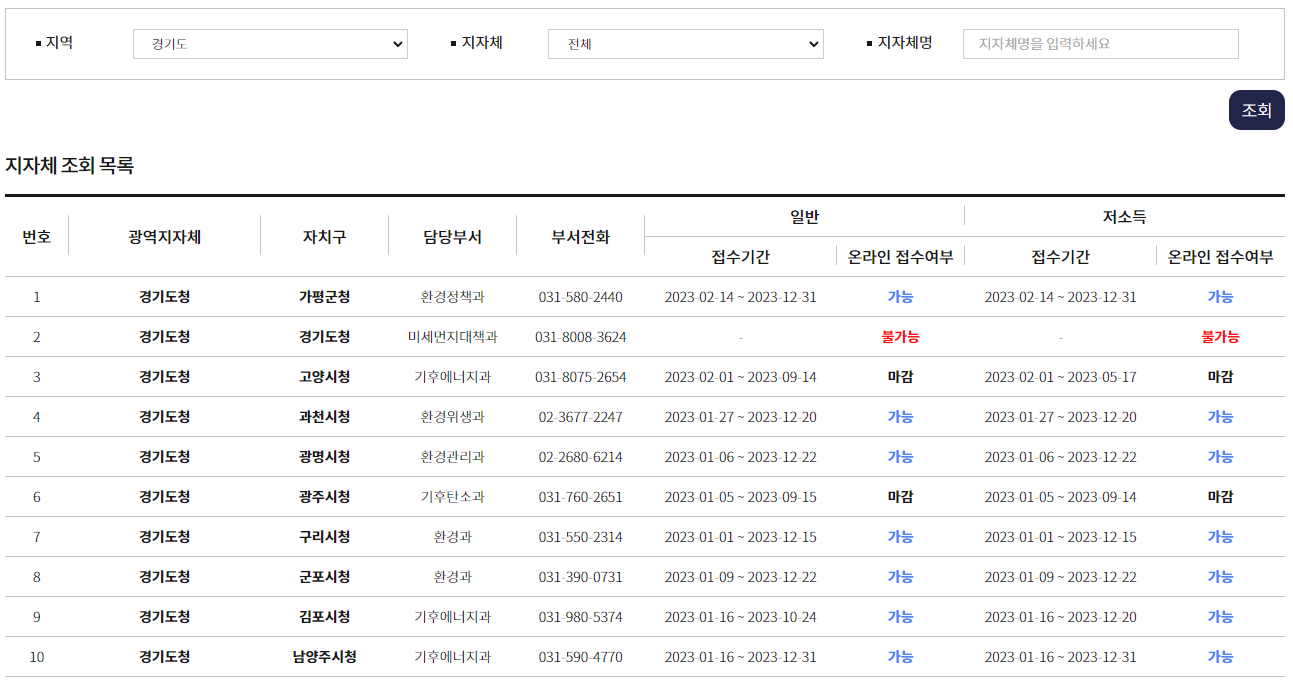Click the 저소득 group column header
The width and height of the screenshot is (1293, 684).
(1124, 216)
